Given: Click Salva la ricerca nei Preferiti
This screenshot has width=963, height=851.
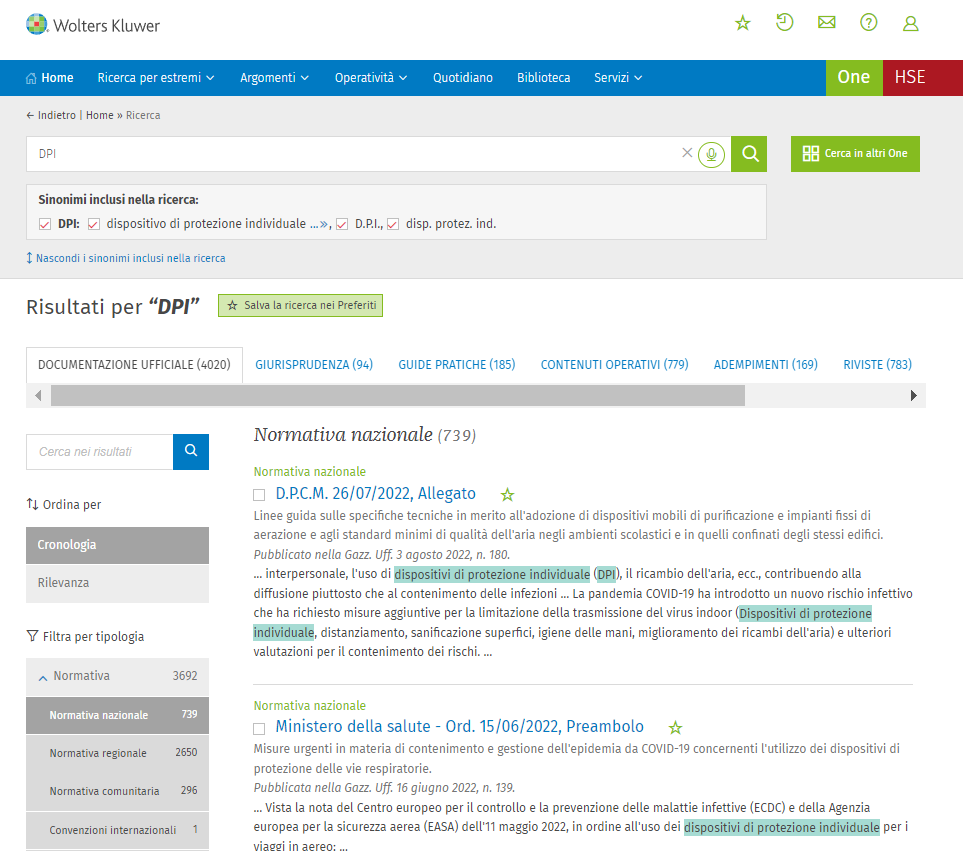Looking at the screenshot, I should click(x=301, y=305).
